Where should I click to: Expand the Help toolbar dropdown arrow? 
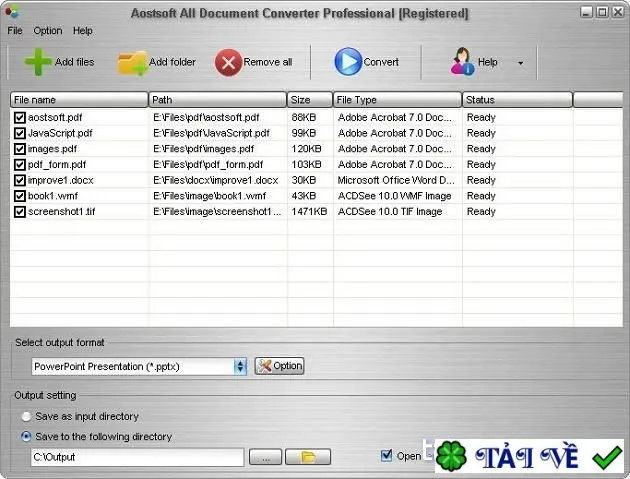520,63
